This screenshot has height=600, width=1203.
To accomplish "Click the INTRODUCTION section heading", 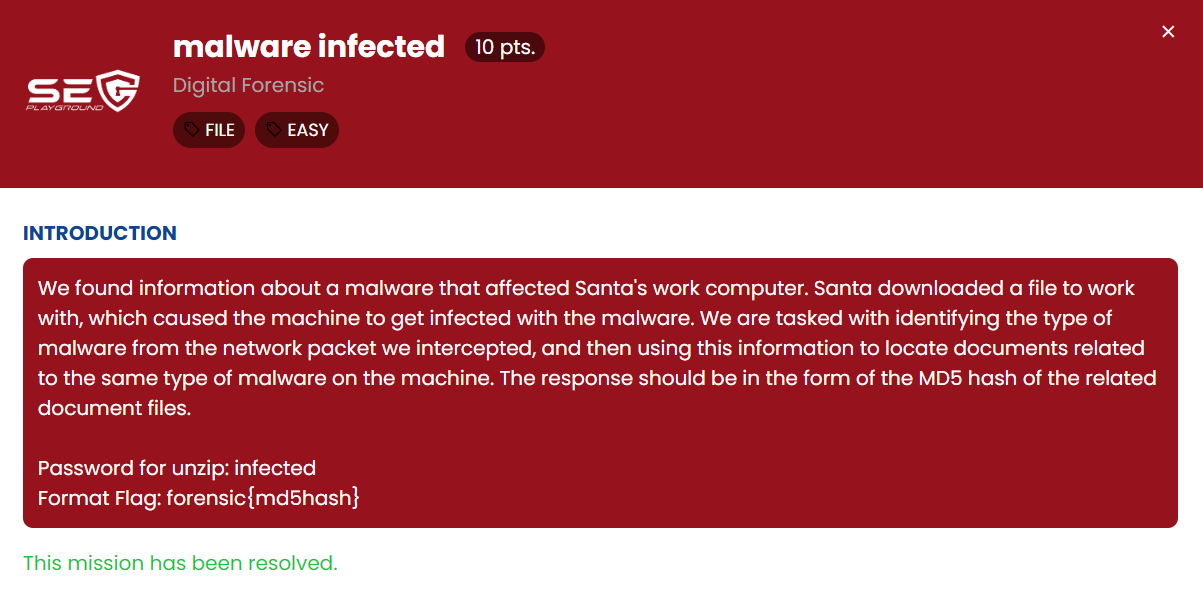I will point(100,234).
